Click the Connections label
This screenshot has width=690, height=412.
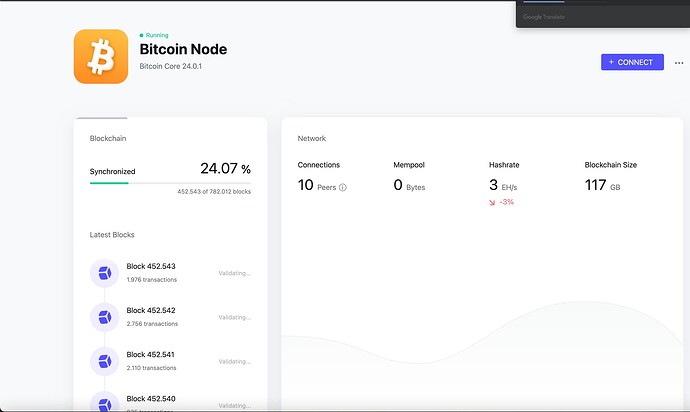pyautogui.click(x=319, y=165)
